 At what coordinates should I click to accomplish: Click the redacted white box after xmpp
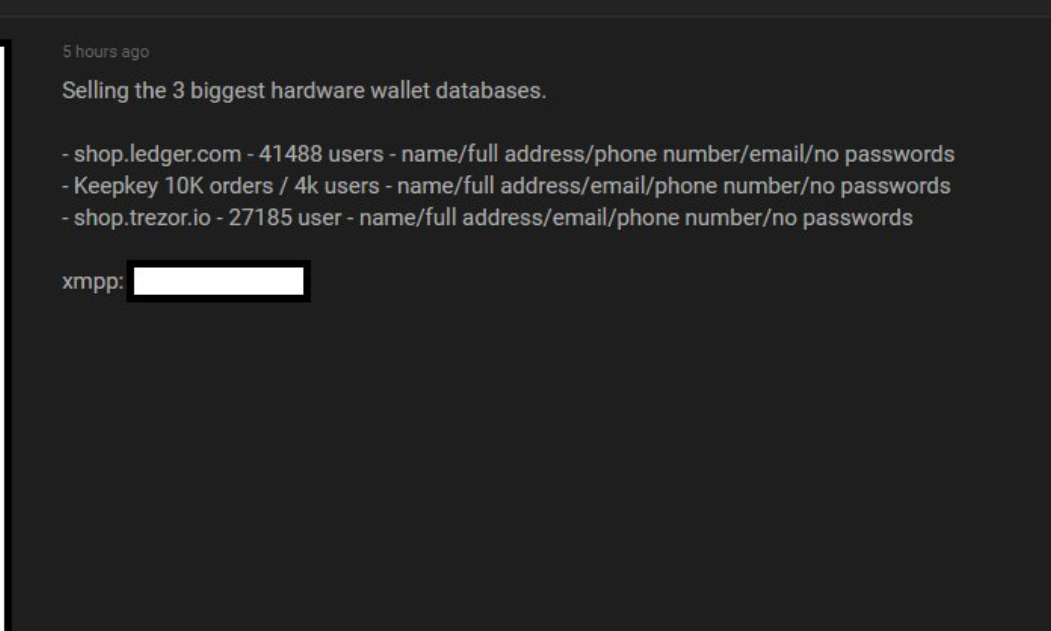pos(219,281)
